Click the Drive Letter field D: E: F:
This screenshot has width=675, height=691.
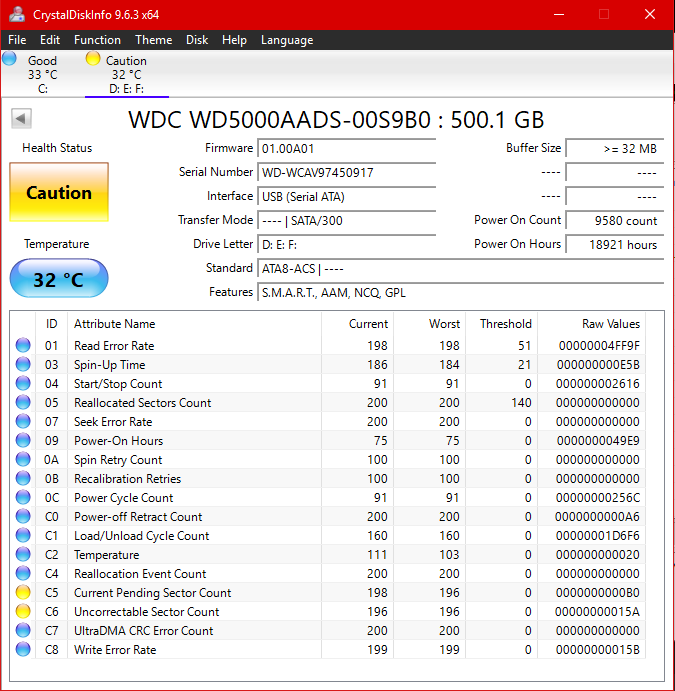coord(347,245)
